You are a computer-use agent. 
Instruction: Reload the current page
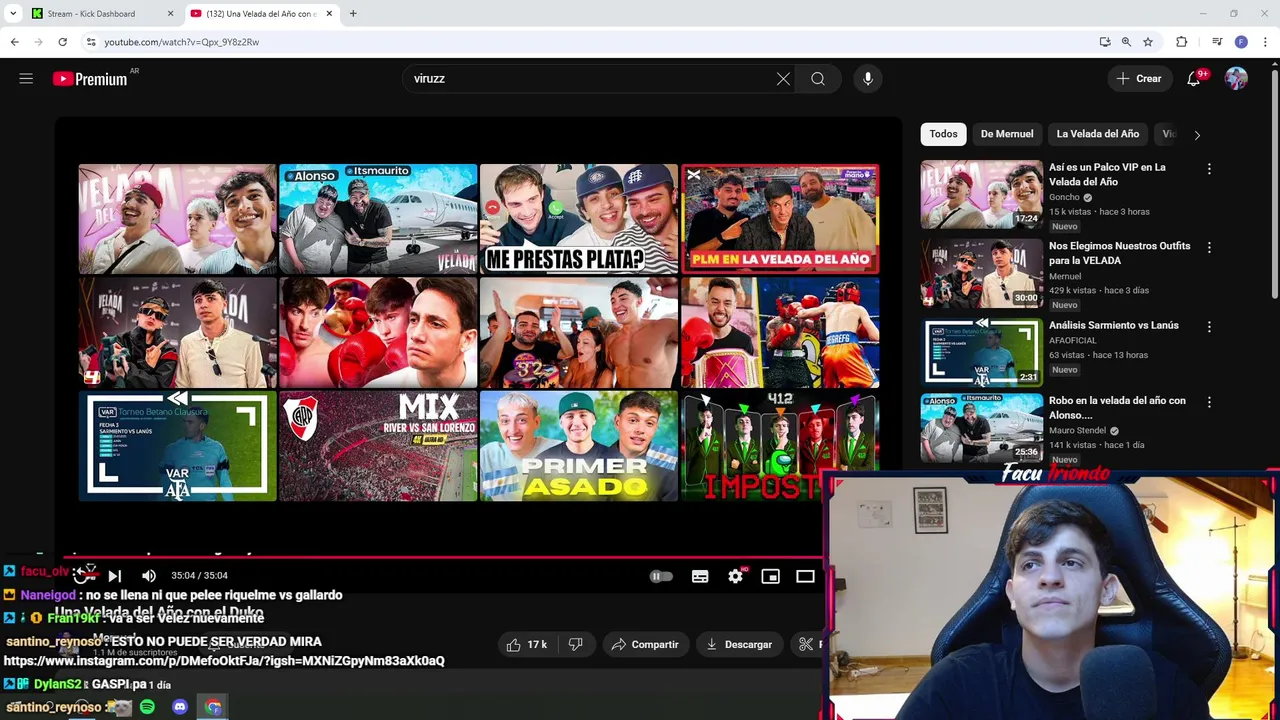click(x=62, y=42)
